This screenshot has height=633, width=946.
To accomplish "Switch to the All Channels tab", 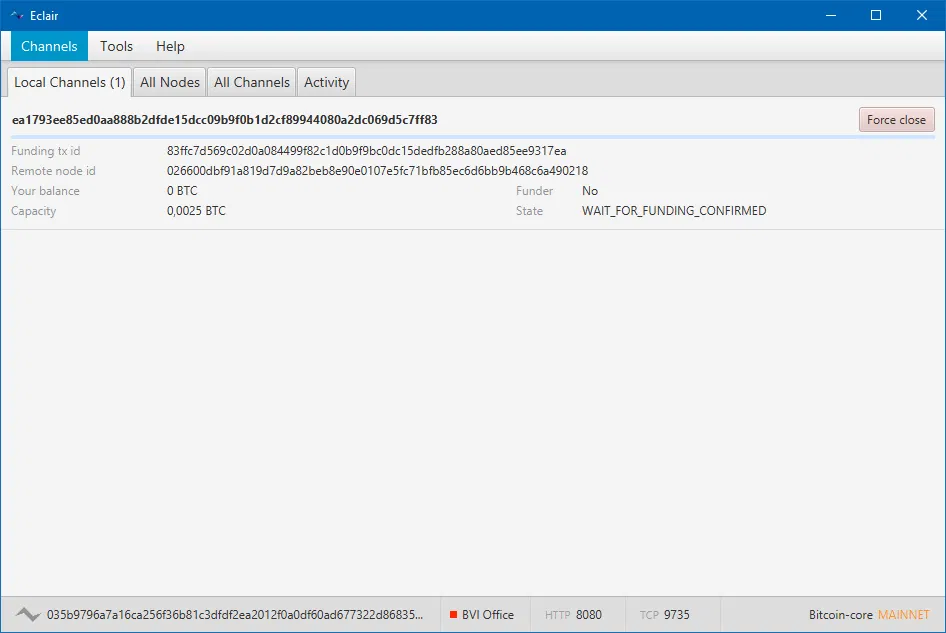I will click(252, 82).
